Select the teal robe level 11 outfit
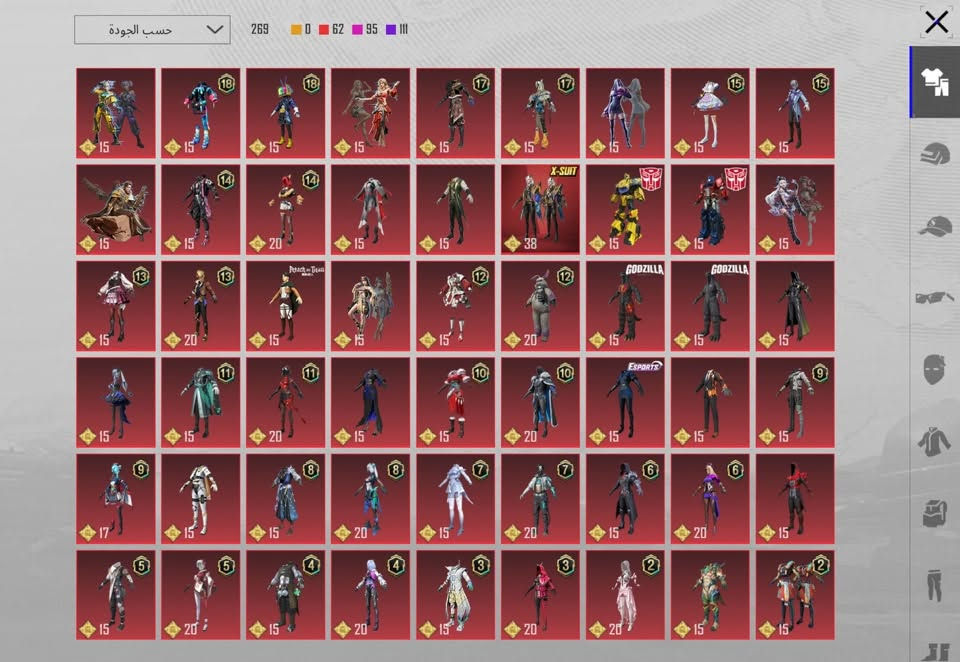The image size is (960, 662). tap(201, 402)
